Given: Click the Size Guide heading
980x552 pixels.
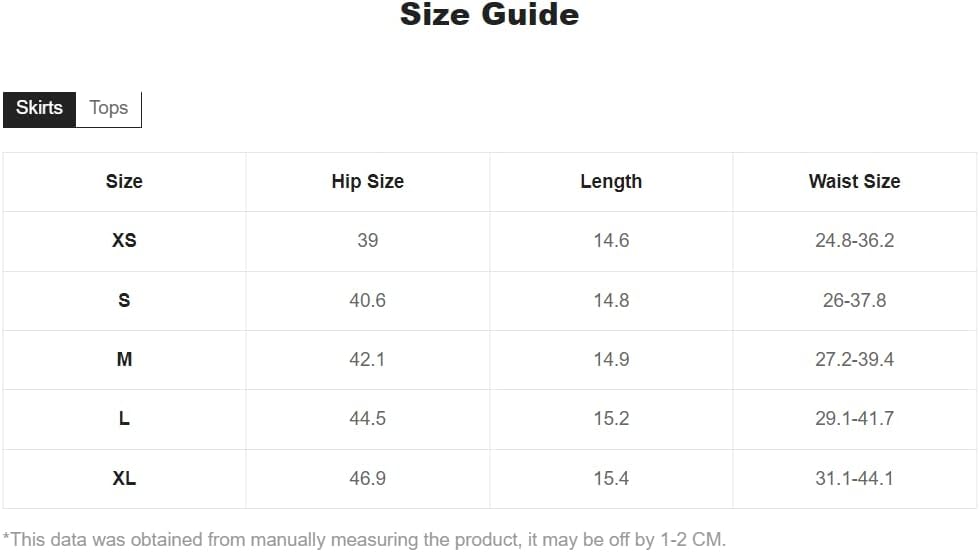Looking at the screenshot, I should tap(489, 14).
